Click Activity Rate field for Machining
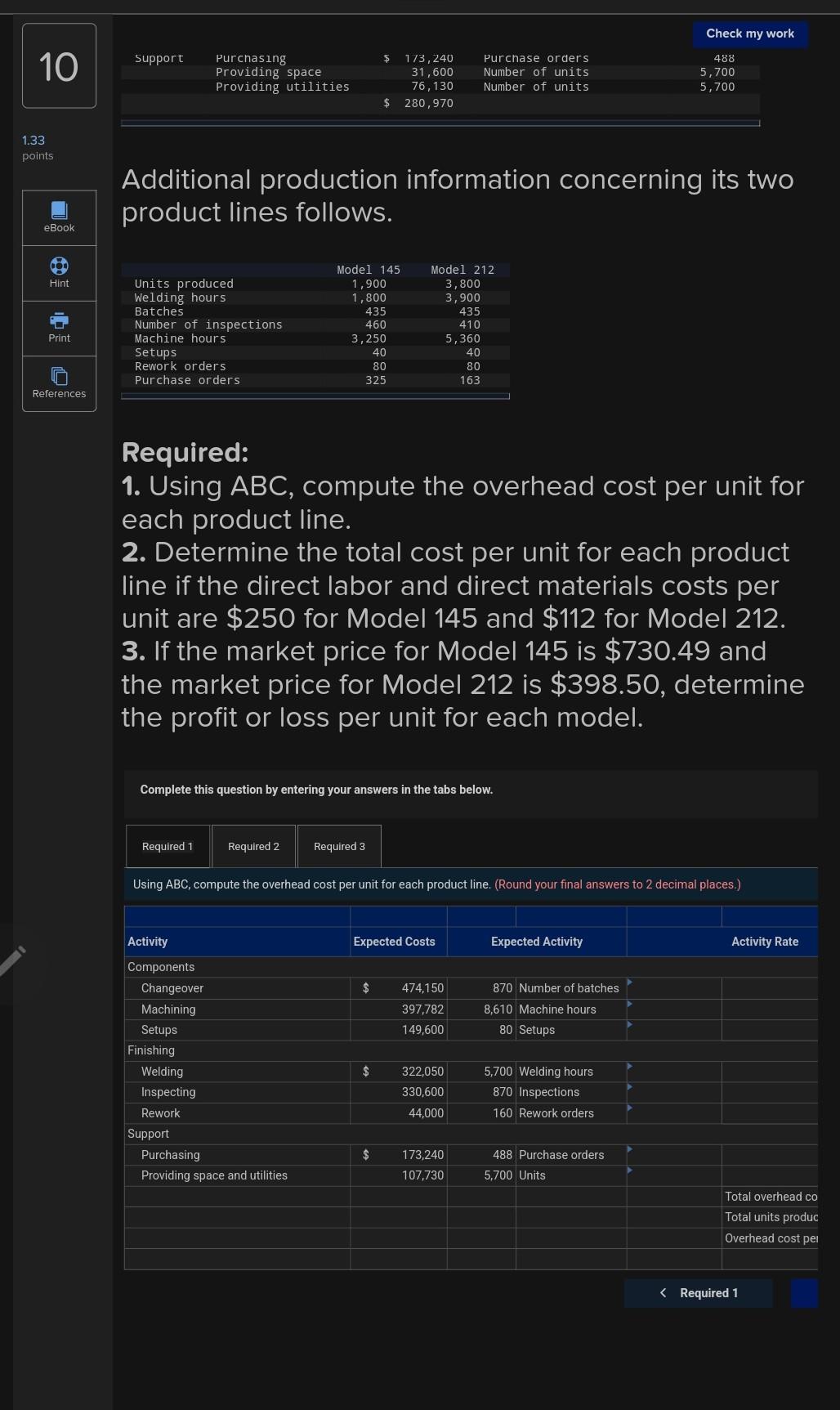Screen dimensions: 840x1410 click(x=769, y=1009)
